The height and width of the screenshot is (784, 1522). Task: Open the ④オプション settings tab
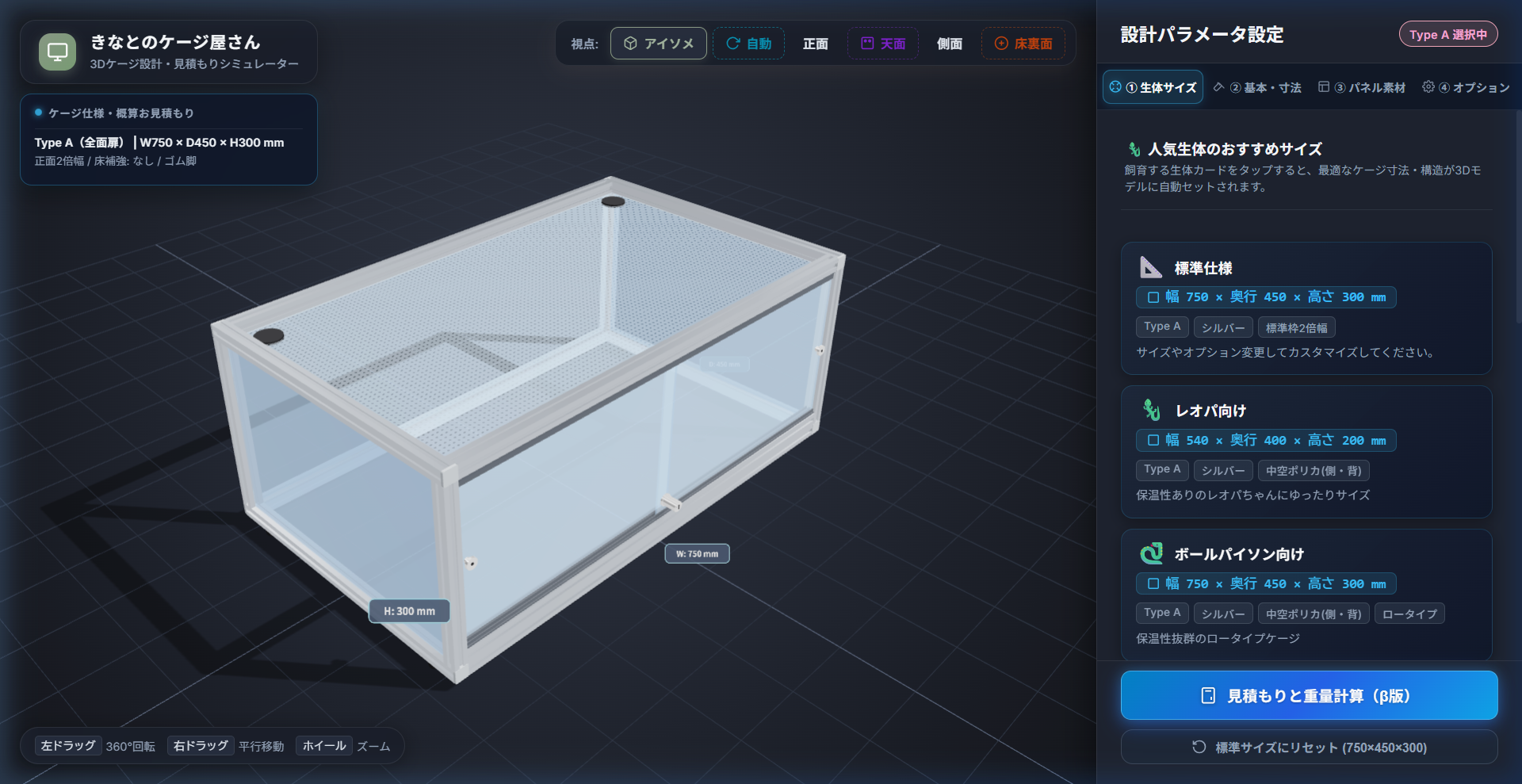(1466, 87)
